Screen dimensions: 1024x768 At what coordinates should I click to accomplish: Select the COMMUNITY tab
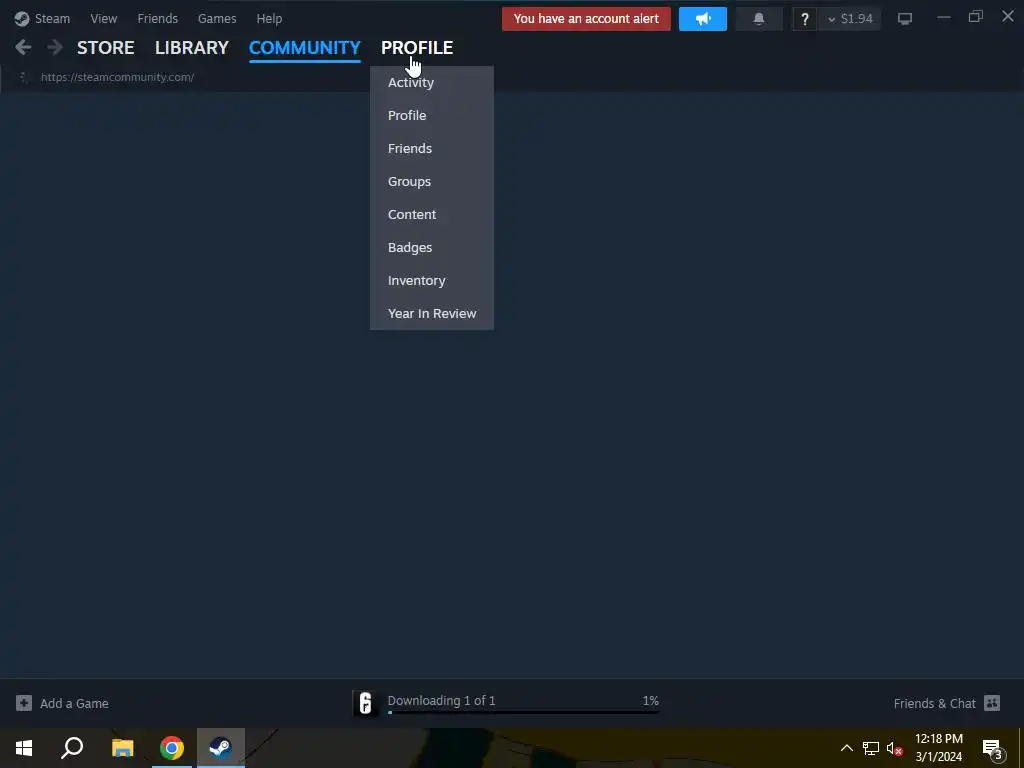click(x=304, y=47)
